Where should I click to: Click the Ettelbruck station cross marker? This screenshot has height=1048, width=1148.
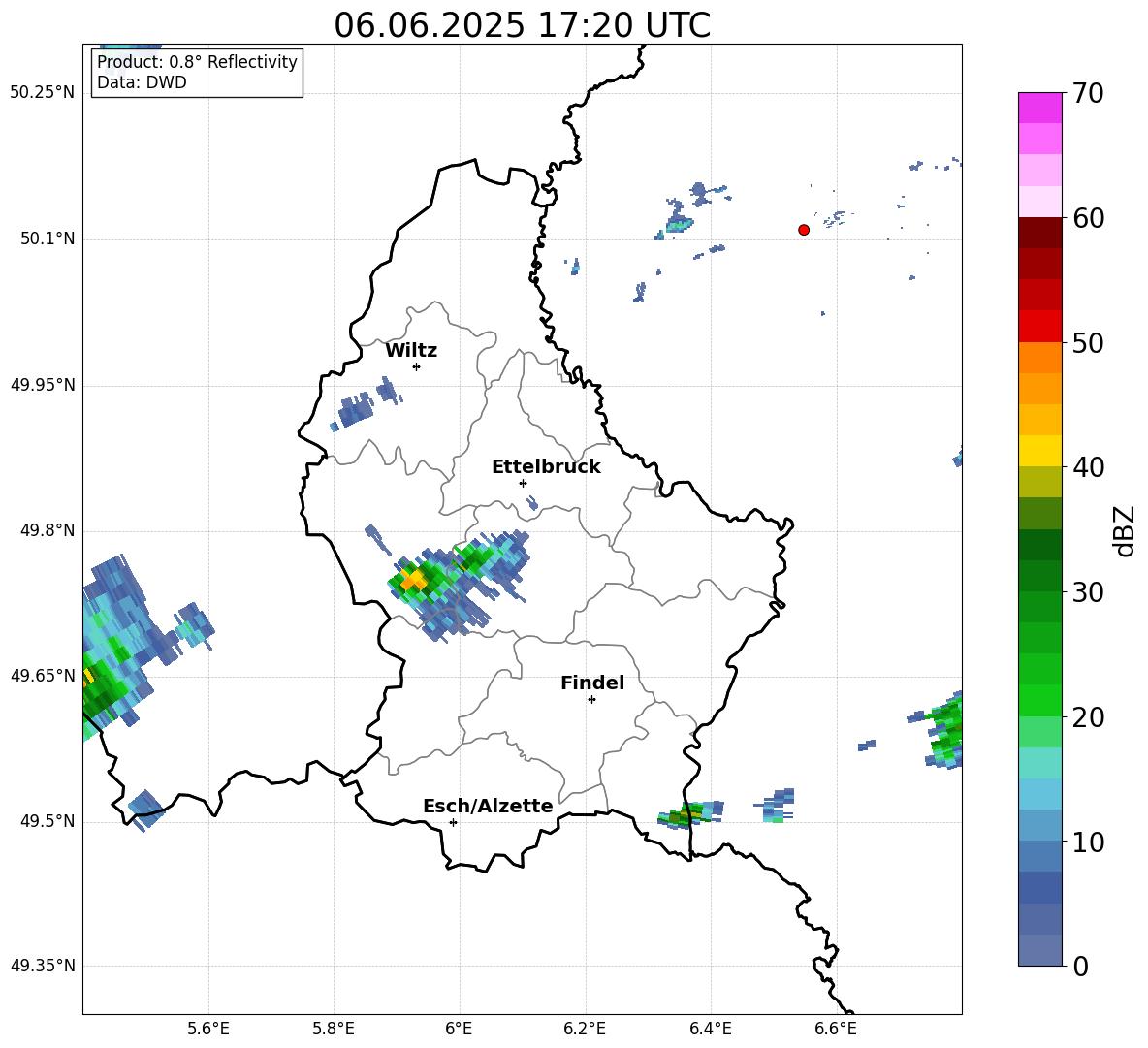(523, 483)
